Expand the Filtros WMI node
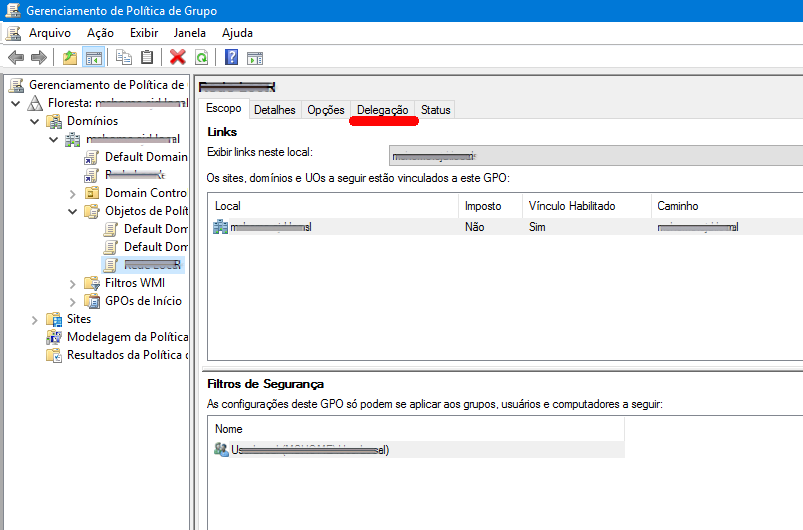Screen dimensions: 803x530 73,283
